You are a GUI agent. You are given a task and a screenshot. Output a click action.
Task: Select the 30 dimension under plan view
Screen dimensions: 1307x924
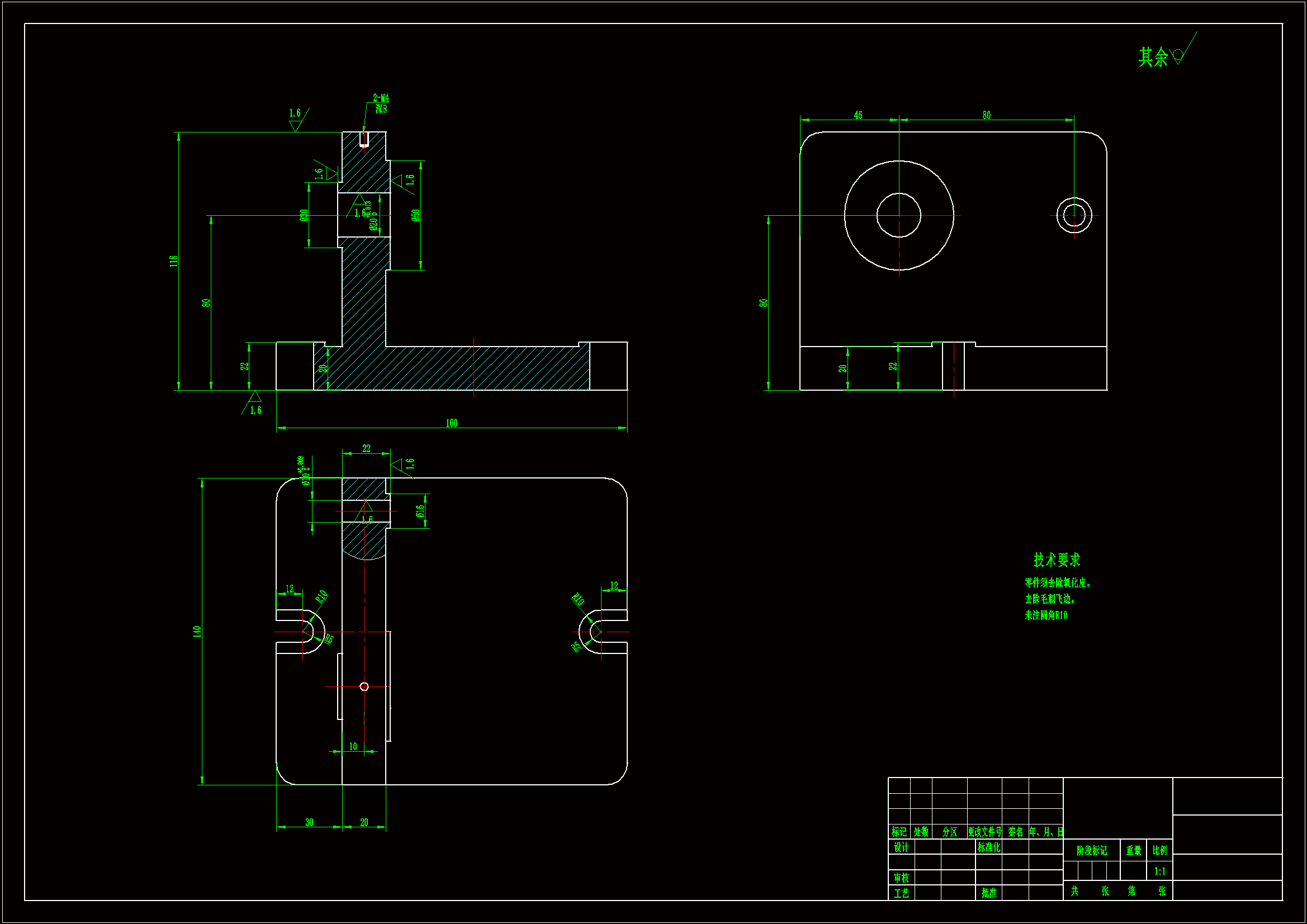point(309,822)
